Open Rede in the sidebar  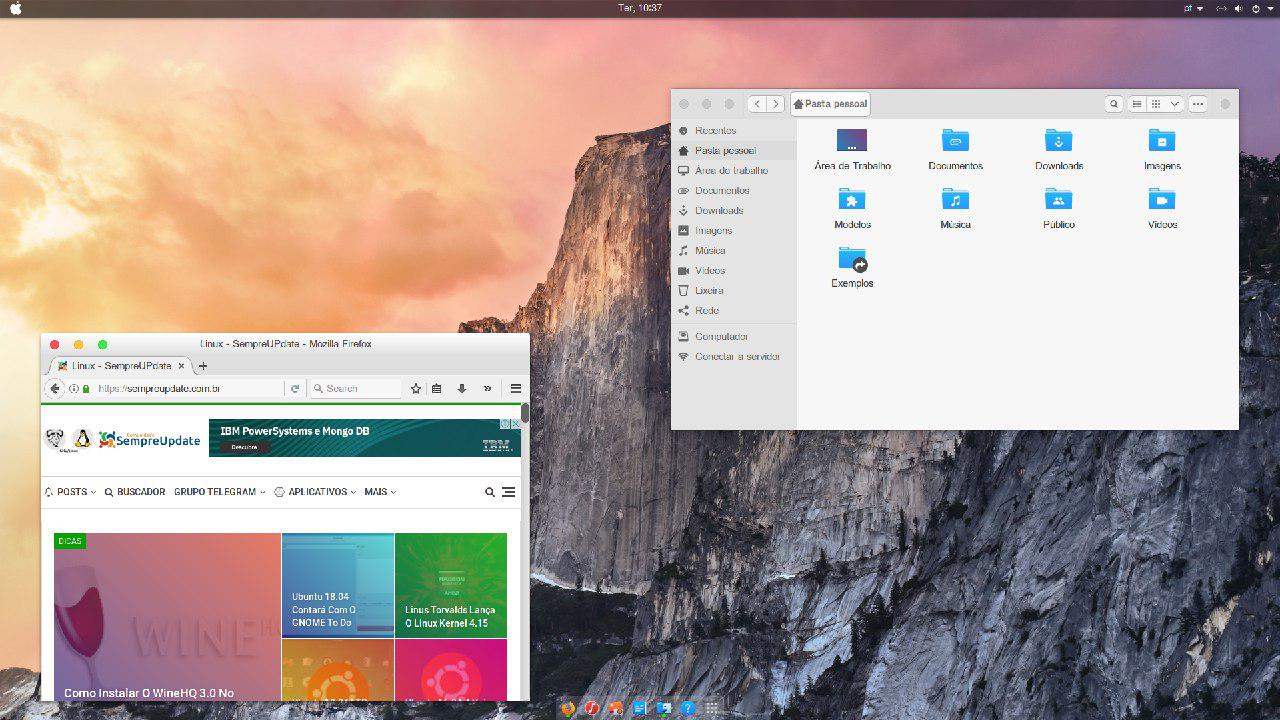tap(733, 310)
